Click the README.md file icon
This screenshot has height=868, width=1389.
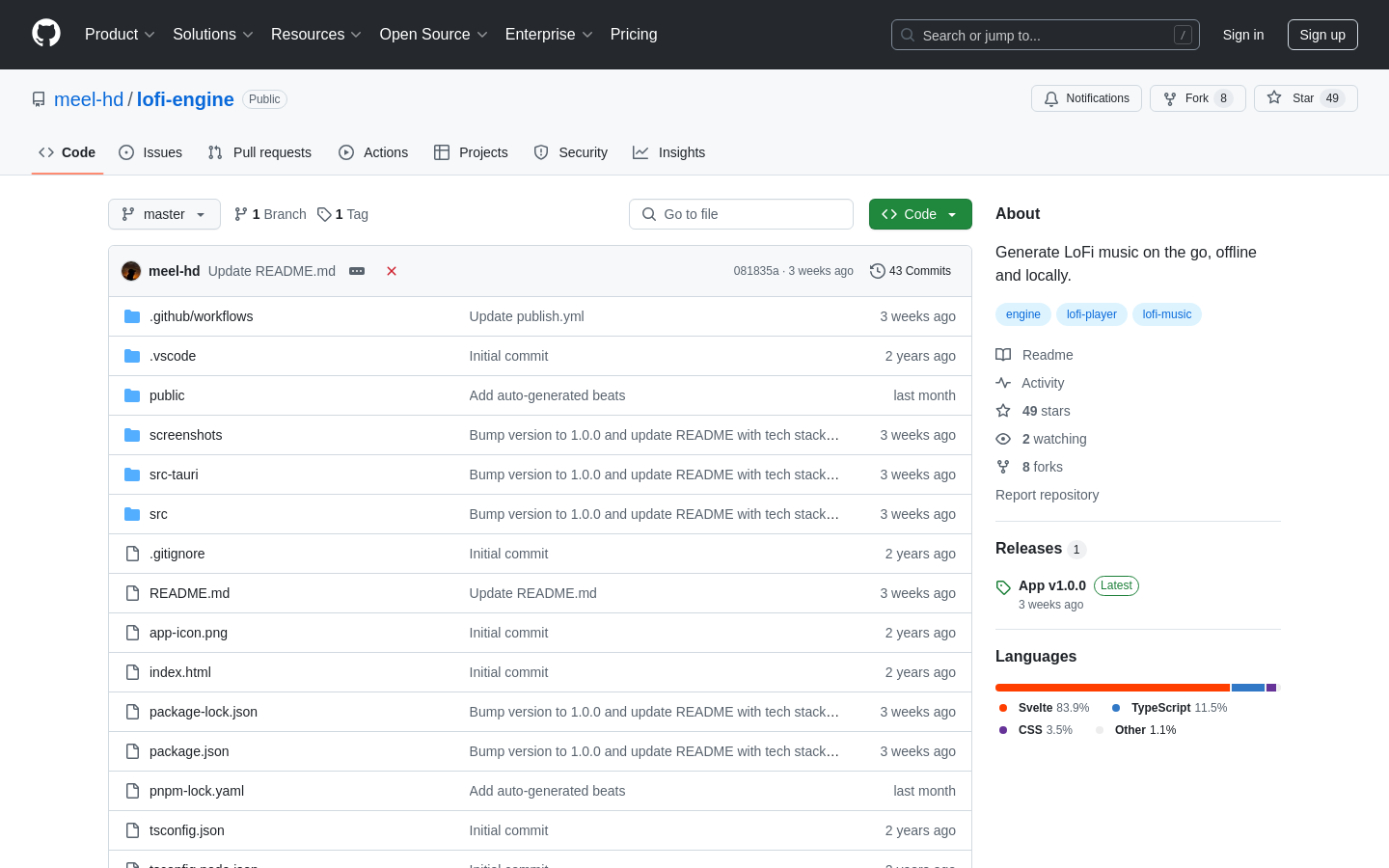click(132, 593)
